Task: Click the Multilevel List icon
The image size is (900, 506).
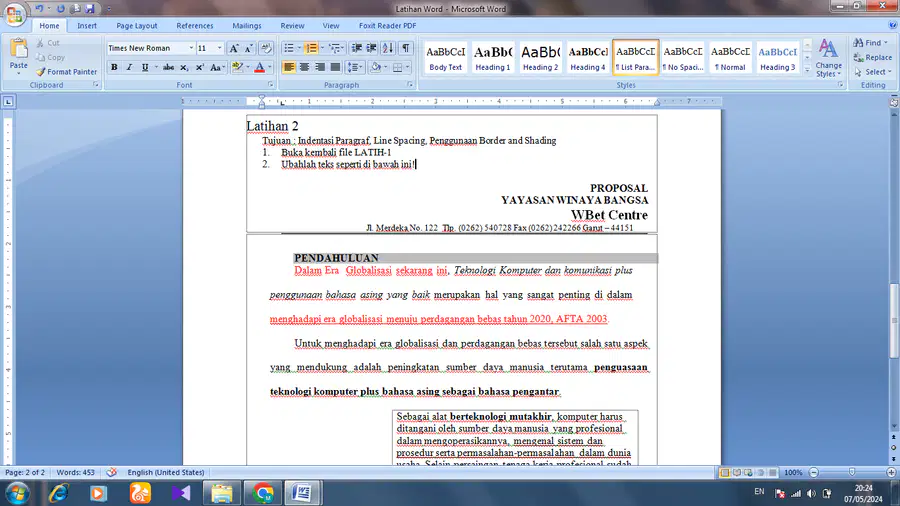Action: click(x=335, y=48)
